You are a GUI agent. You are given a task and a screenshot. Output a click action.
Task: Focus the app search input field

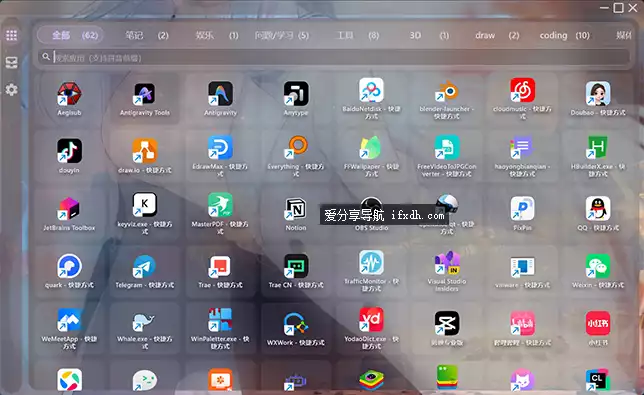tap(334, 57)
